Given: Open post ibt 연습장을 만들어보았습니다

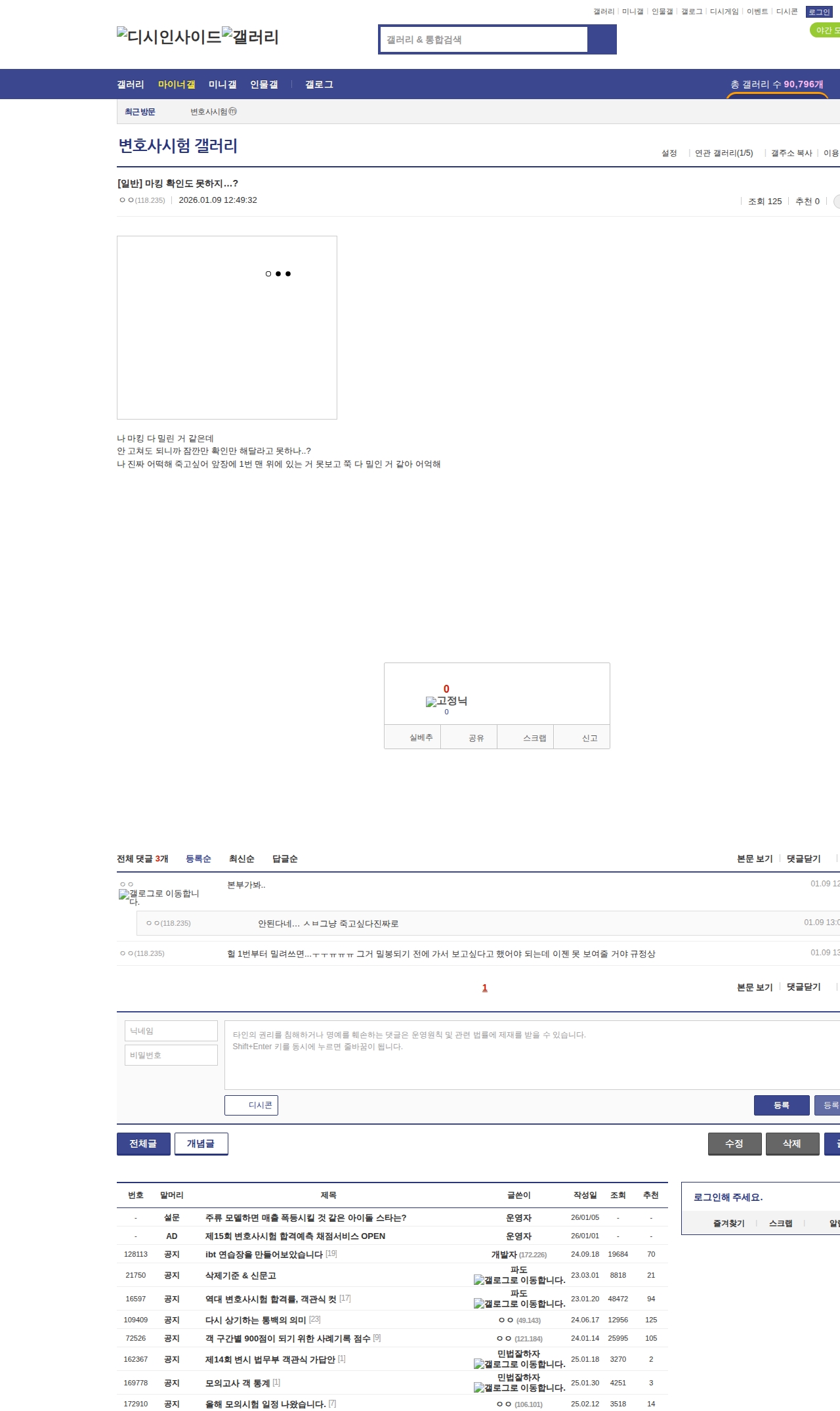Looking at the screenshot, I should (264, 1254).
